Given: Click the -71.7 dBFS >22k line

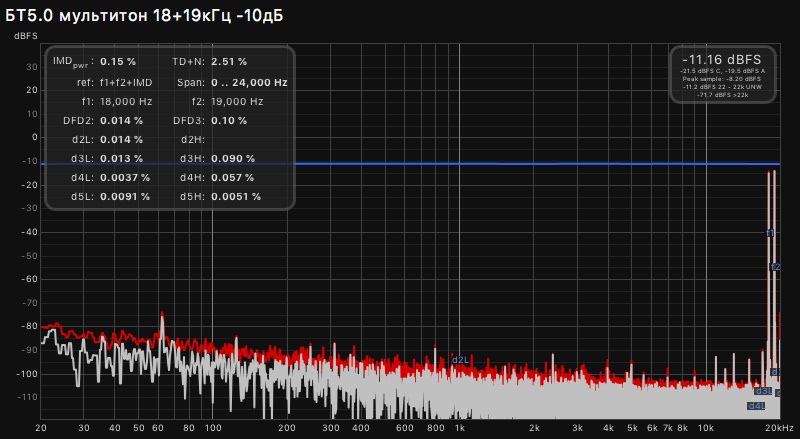Looking at the screenshot, I should 722,95.
